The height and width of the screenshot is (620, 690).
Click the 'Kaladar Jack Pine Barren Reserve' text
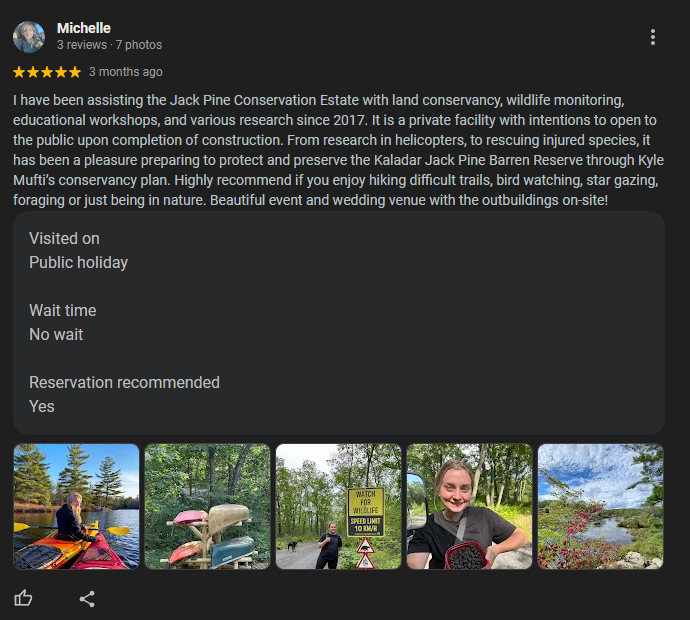(x=478, y=160)
